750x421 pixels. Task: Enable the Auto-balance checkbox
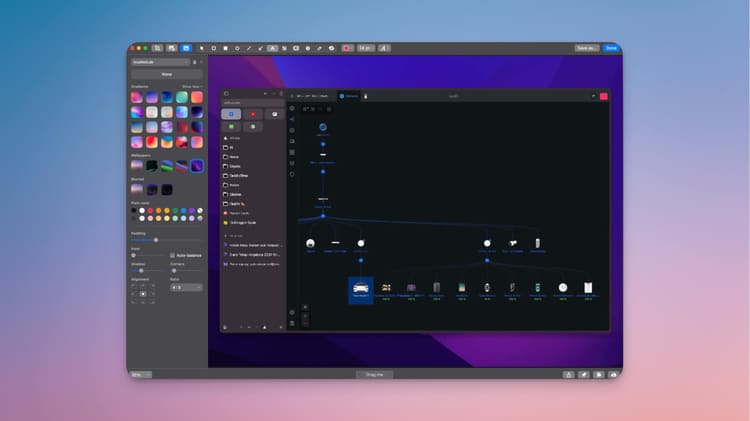tap(172, 255)
